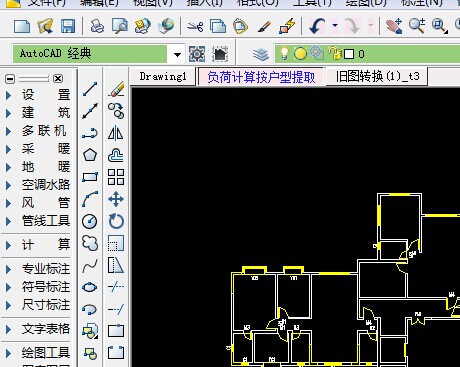Screen dimensions: 460x367
Task: Select the Mirror modify tool
Action: pos(116,133)
